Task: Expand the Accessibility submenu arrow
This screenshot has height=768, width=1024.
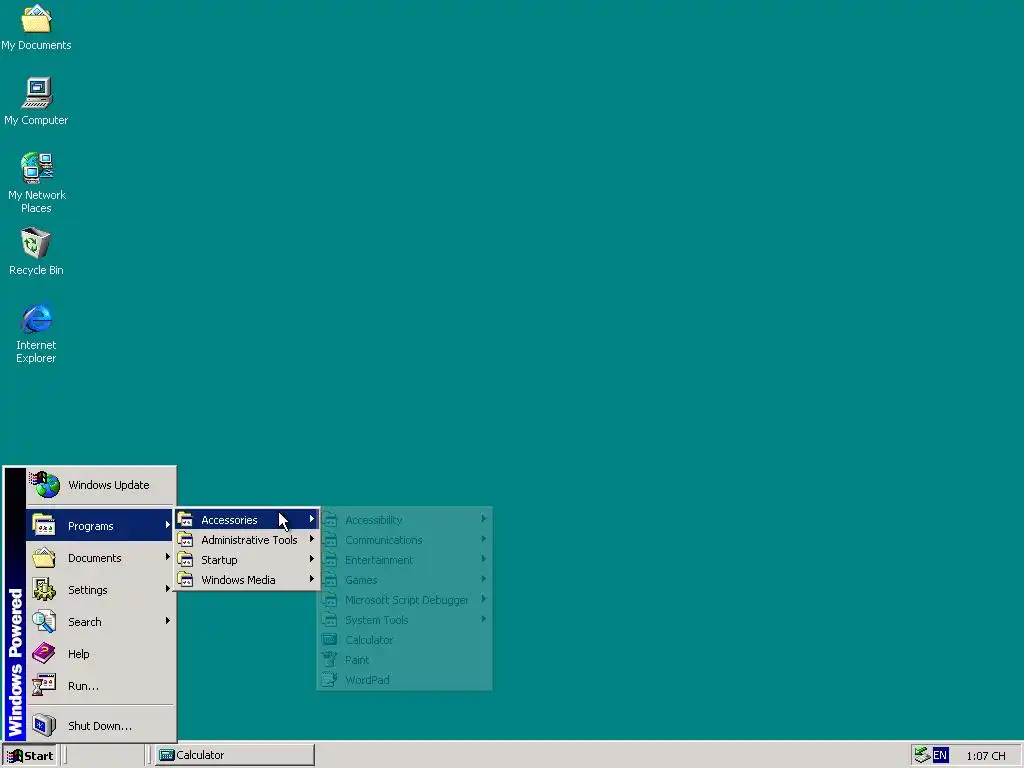Action: pyautogui.click(x=483, y=519)
